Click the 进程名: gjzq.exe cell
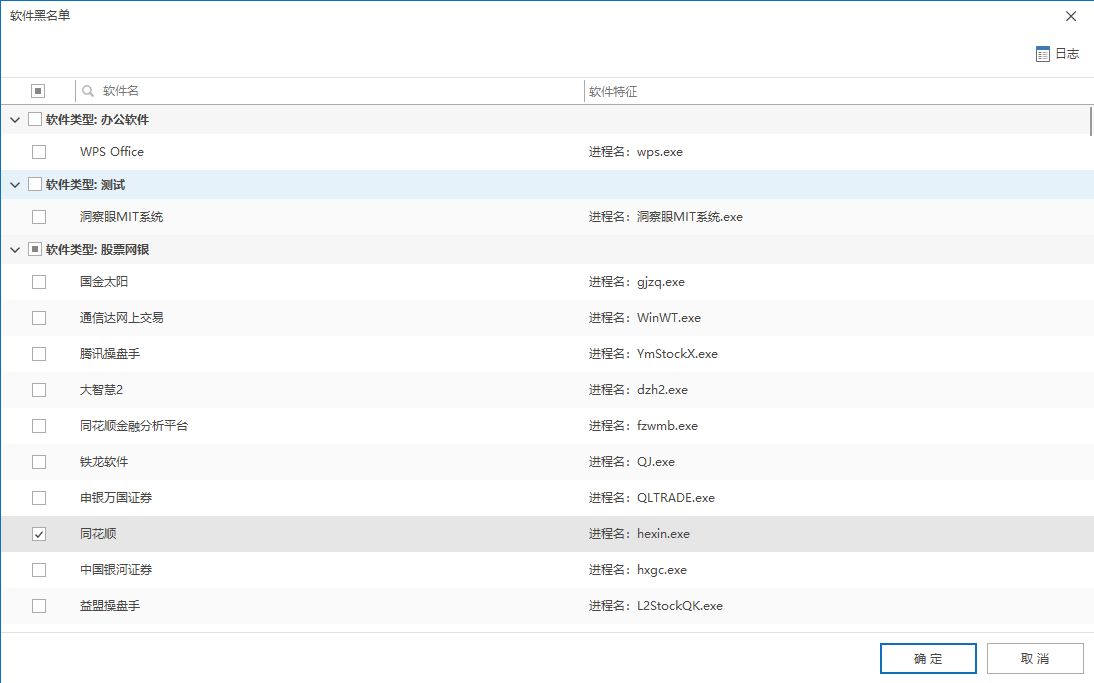This screenshot has height=683, width=1094. tap(636, 282)
